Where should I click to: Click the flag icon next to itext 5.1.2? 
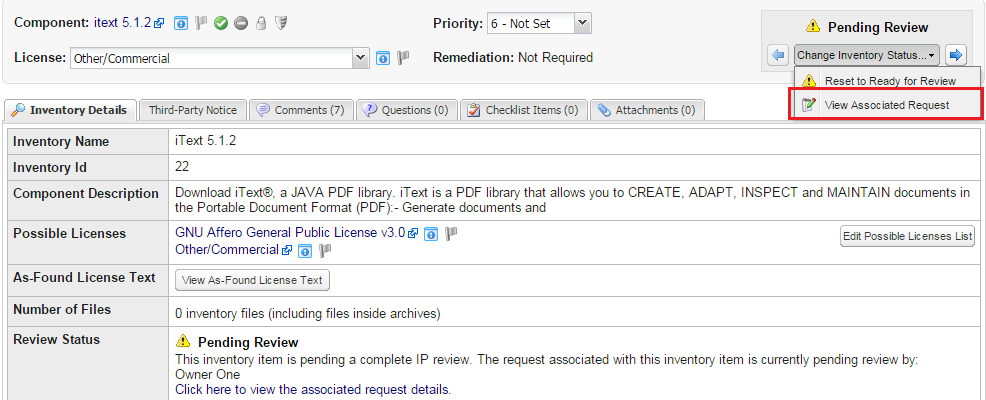click(201, 23)
